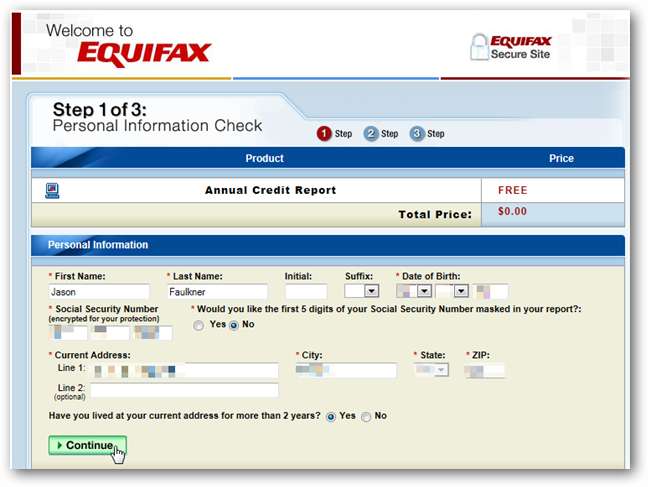Click the red Equifax logo in header

(144, 54)
